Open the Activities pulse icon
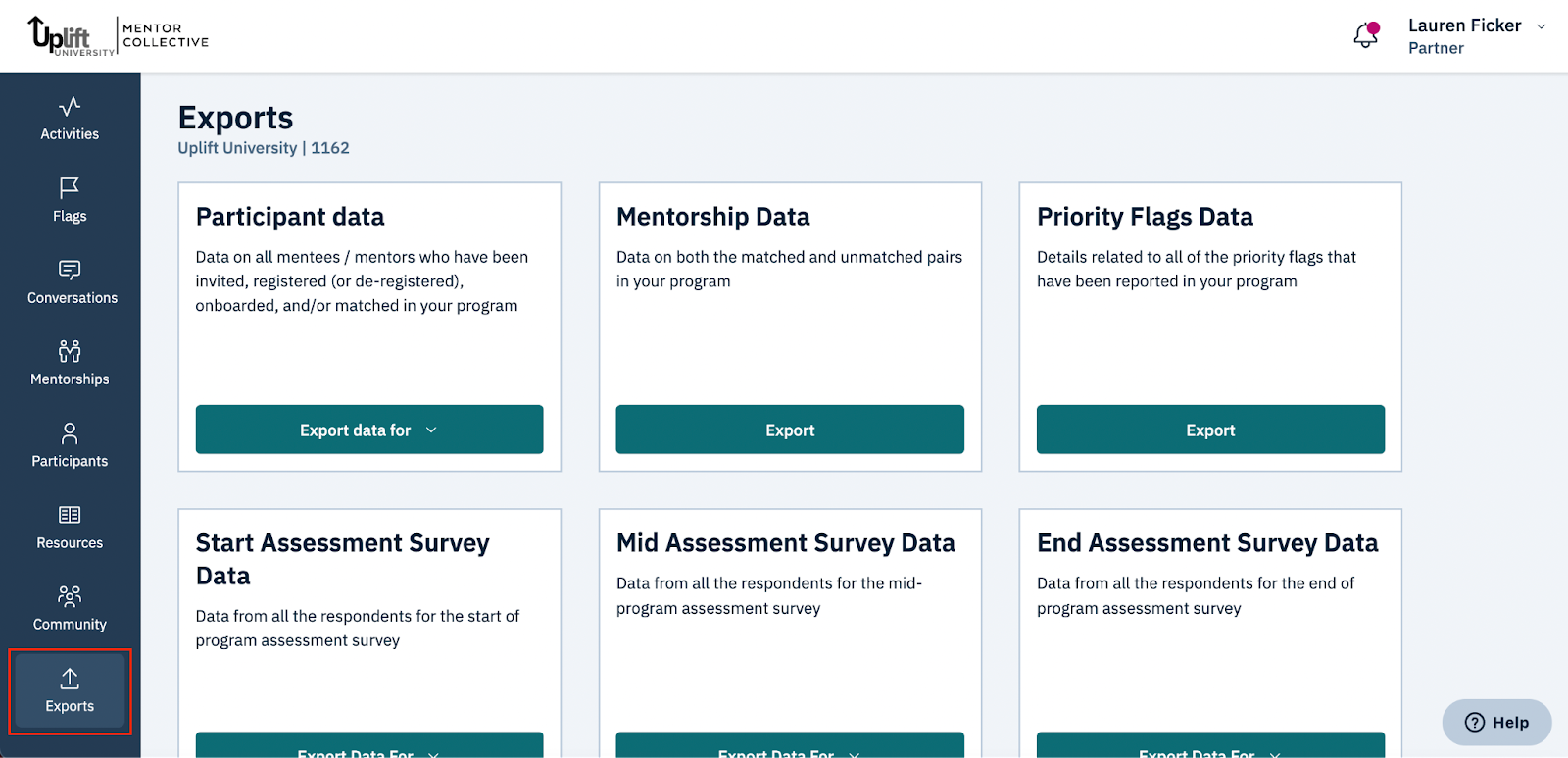Viewport: 1568px width, 758px height. coord(70,106)
